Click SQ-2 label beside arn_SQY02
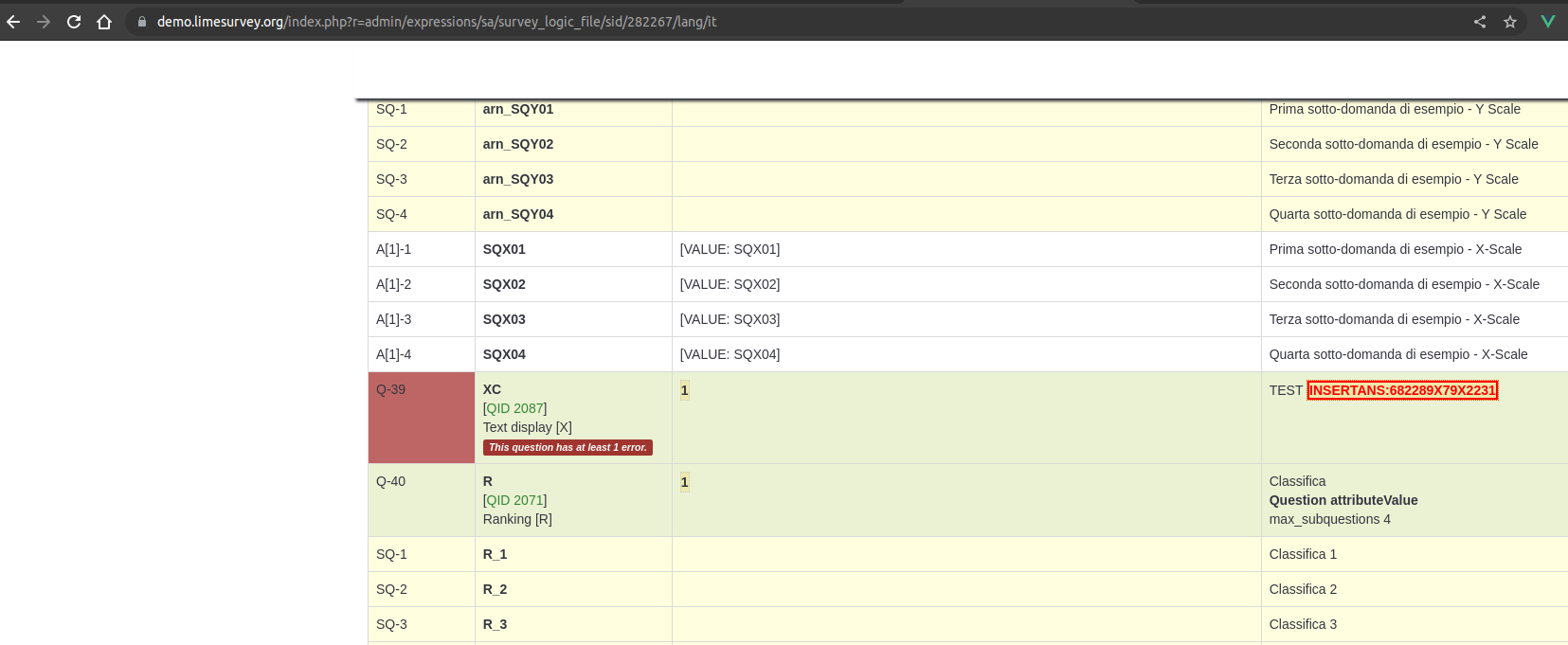This screenshot has height=645, width=1568. click(391, 144)
